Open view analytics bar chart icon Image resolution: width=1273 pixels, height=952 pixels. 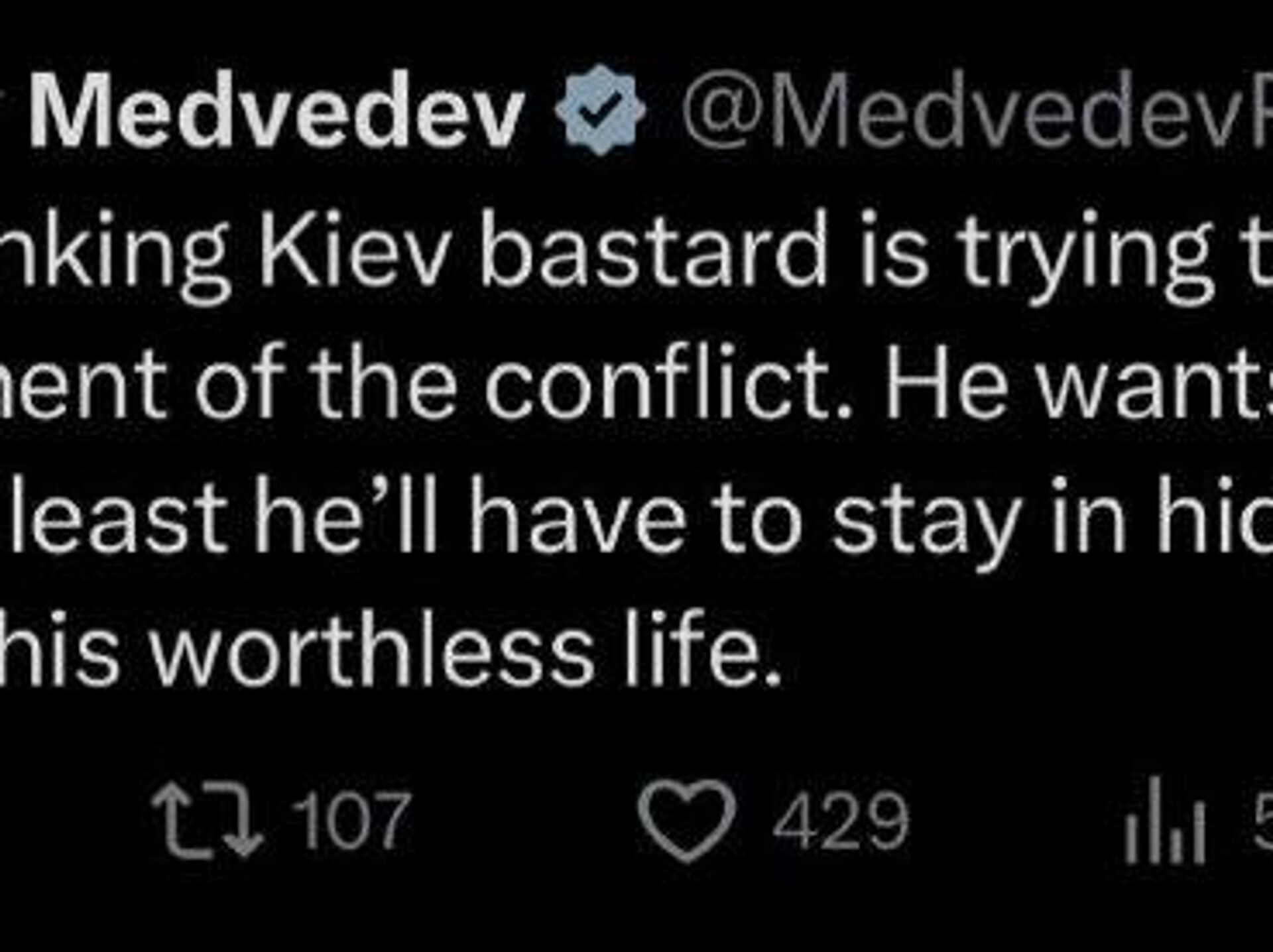pyautogui.click(x=1164, y=823)
